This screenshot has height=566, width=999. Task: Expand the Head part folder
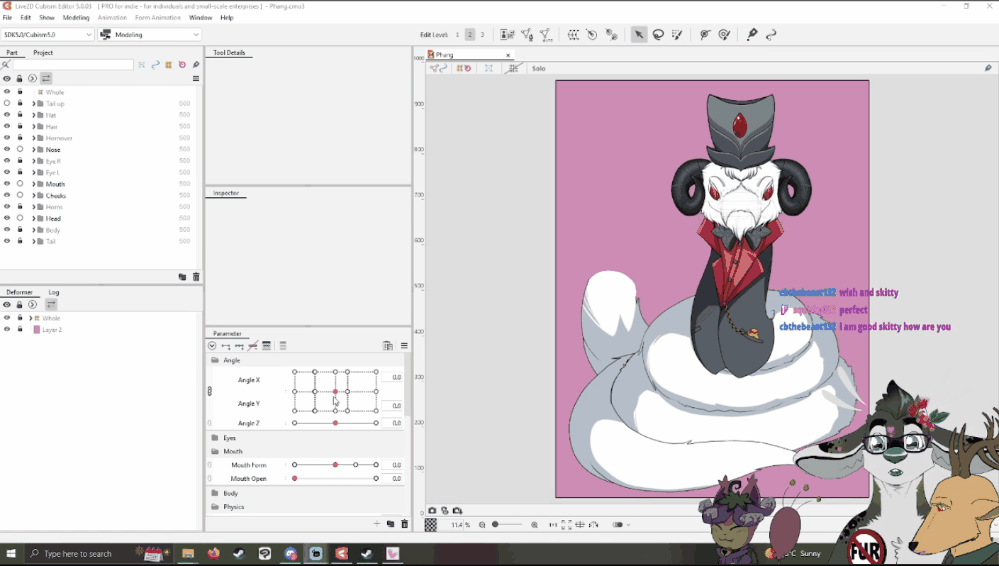34,219
